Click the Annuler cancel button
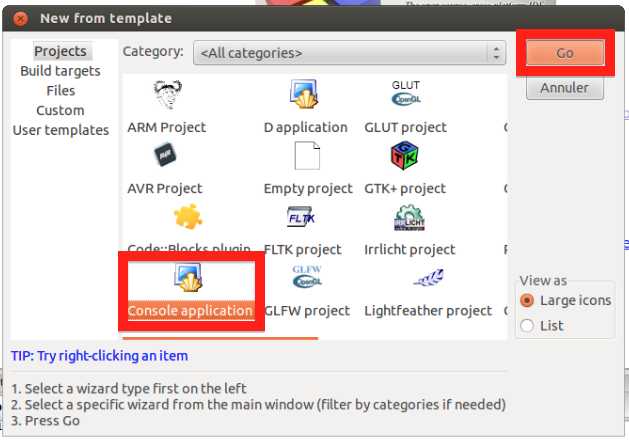This screenshot has height=443, width=629. coord(565,88)
